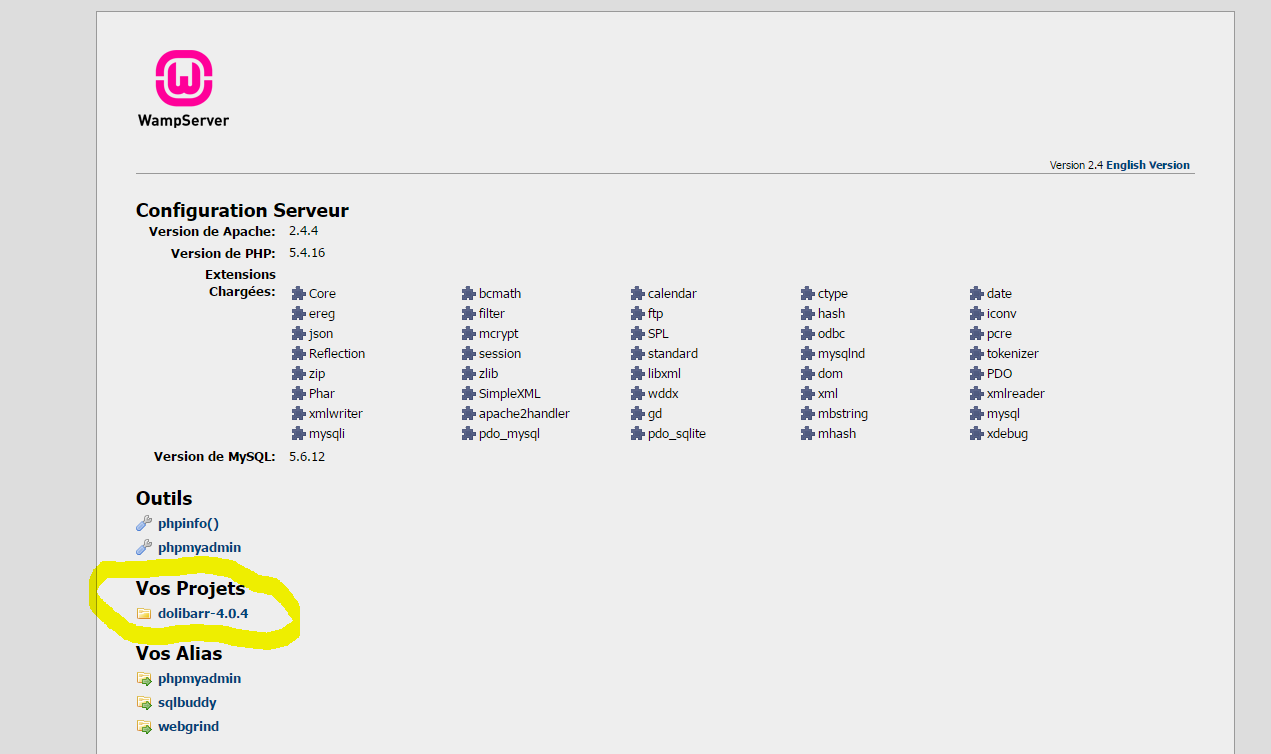Select the Apache version value 2.4.4

click(x=303, y=230)
